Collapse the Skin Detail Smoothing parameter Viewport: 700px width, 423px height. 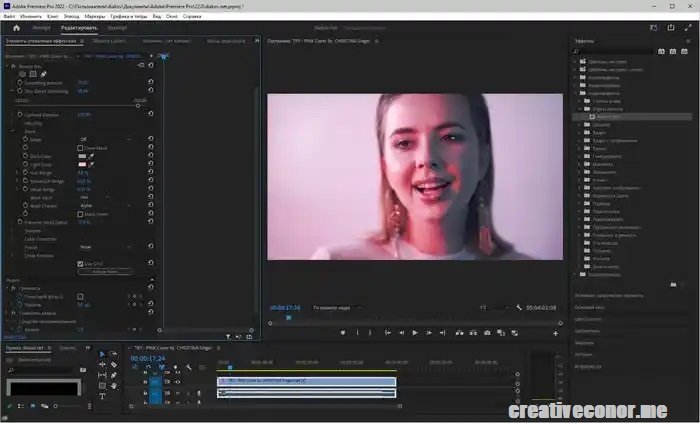(x=12, y=91)
